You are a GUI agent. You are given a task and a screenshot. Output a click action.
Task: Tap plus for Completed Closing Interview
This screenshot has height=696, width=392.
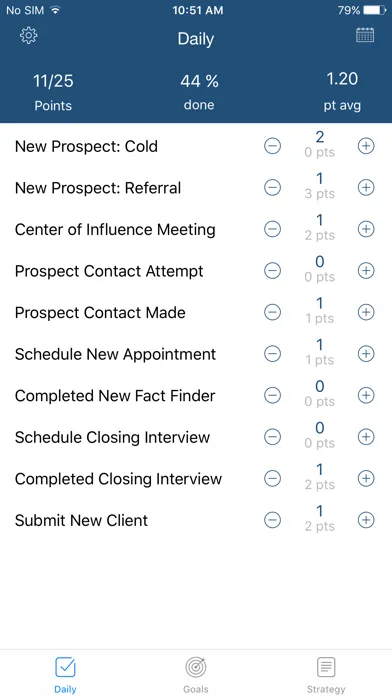(x=366, y=478)
